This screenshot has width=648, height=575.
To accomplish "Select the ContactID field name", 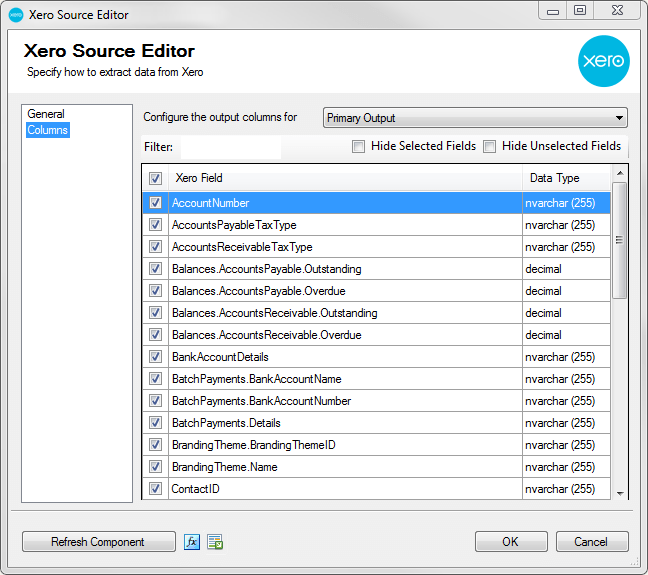I will click(x=195, y=489).
